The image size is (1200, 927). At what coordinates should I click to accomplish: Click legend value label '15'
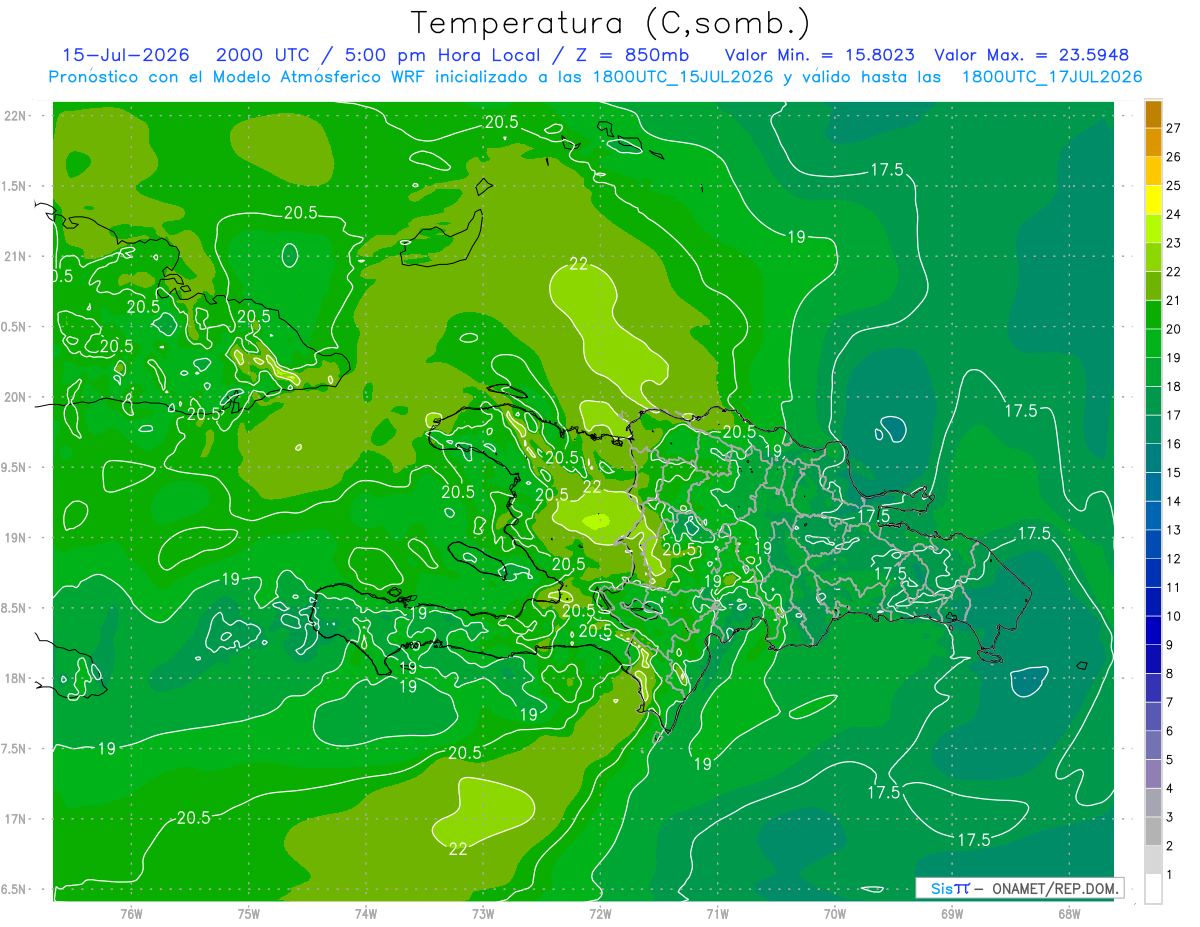[1173, 472]
